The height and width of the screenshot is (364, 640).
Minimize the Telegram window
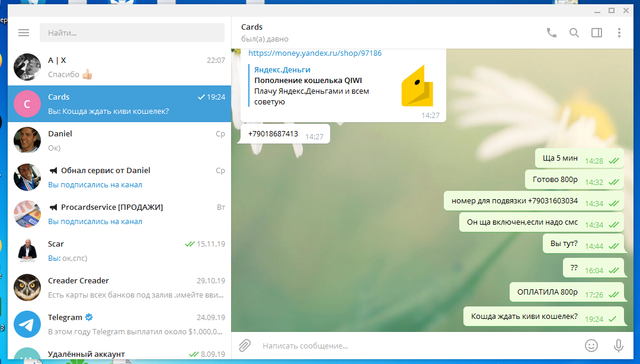pyautogui.click(x=597, y=11)
